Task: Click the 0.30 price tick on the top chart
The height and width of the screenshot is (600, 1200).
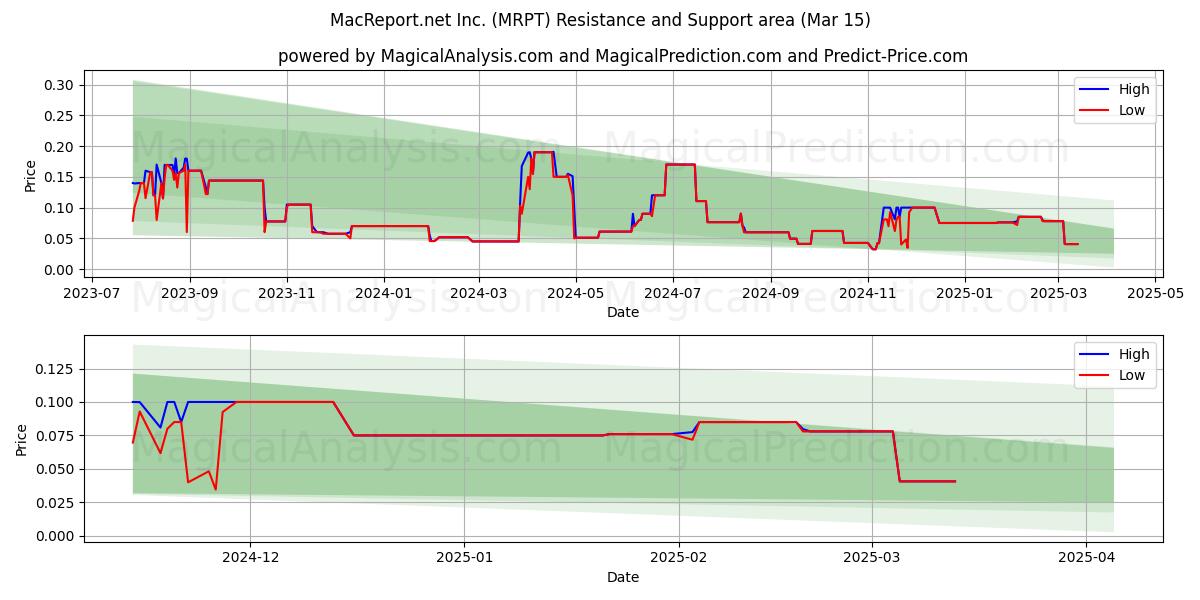Action: pyautogui.click(x=60, y=85)
